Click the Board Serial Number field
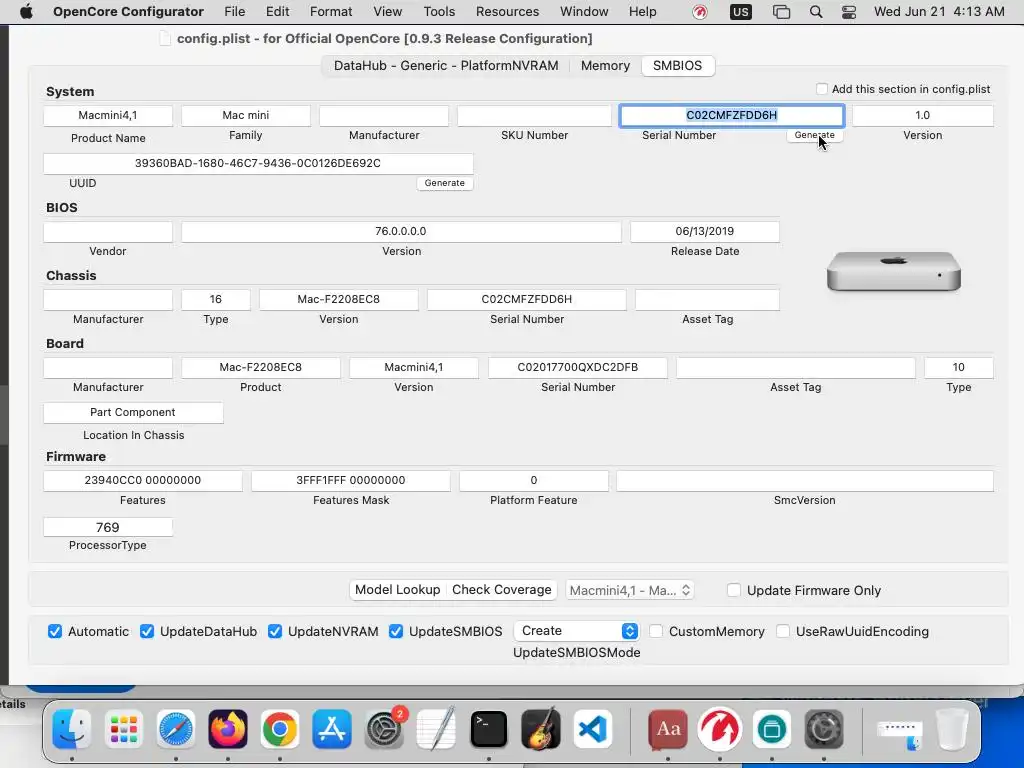This screenshot has width=1024, height=768. point(577,367)
